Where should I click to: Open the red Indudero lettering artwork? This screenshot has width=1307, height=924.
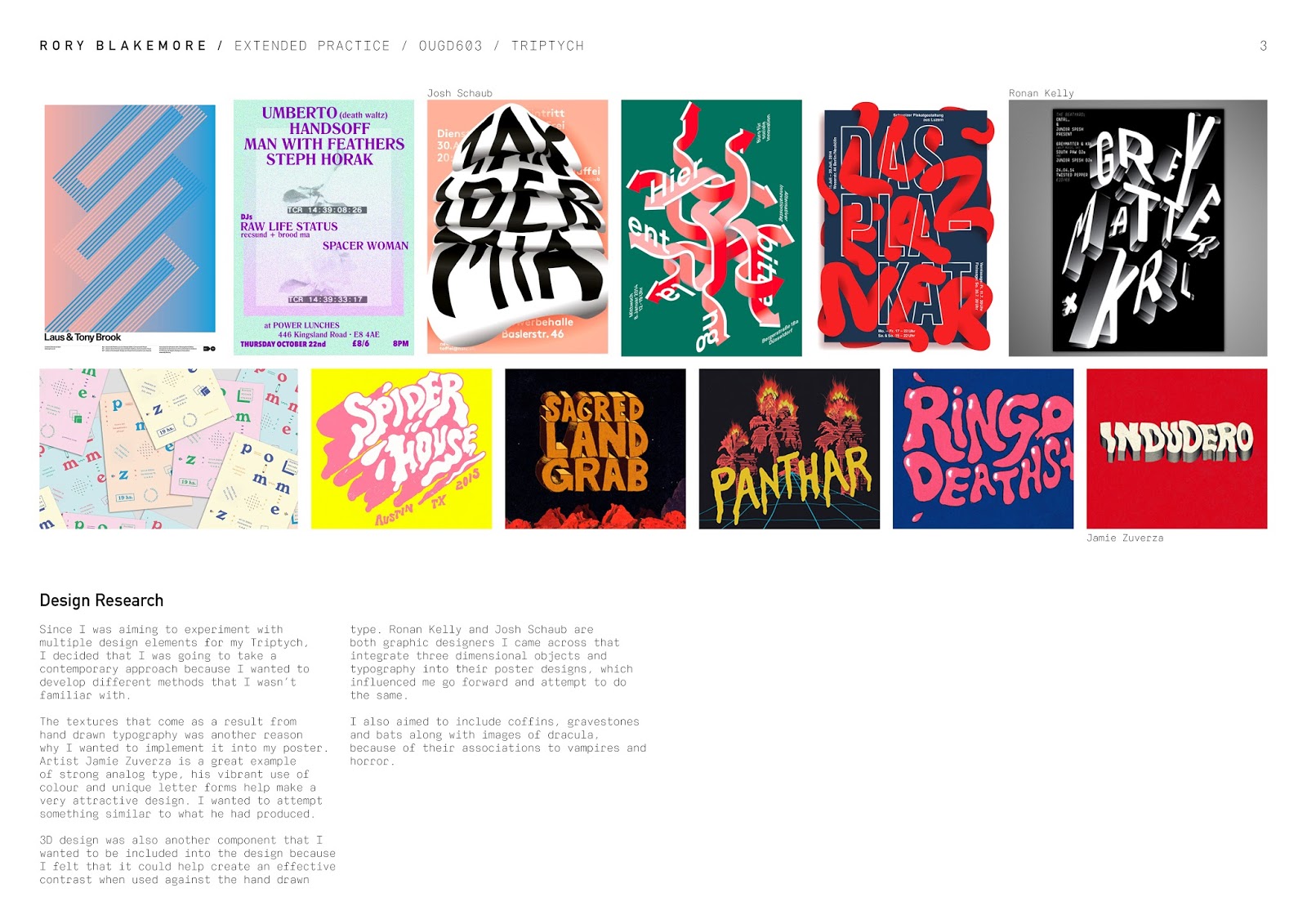[1177, 449]
